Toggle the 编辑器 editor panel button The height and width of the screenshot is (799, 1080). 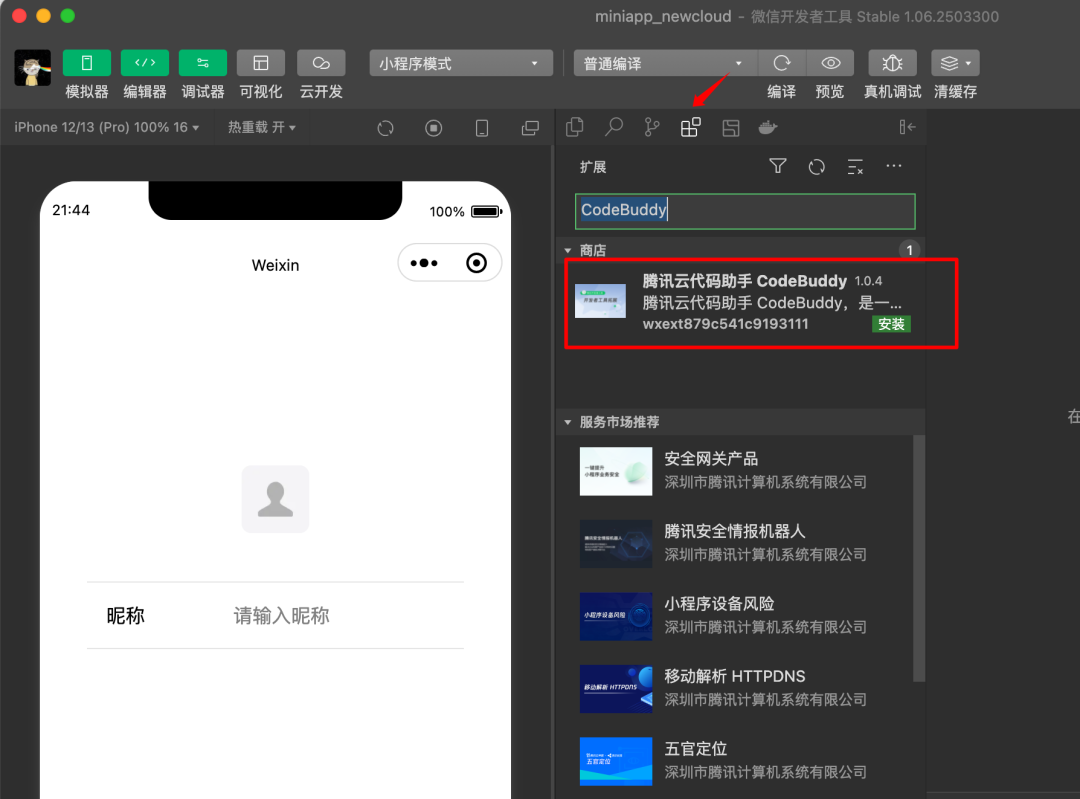coord(145,63)
